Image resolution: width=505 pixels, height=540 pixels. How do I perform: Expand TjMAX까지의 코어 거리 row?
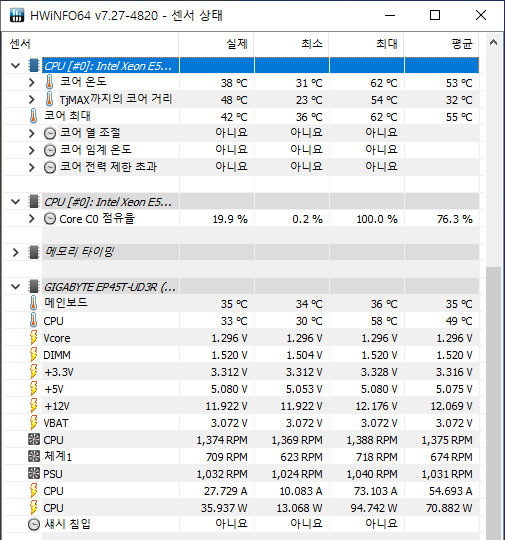[32, 99]
